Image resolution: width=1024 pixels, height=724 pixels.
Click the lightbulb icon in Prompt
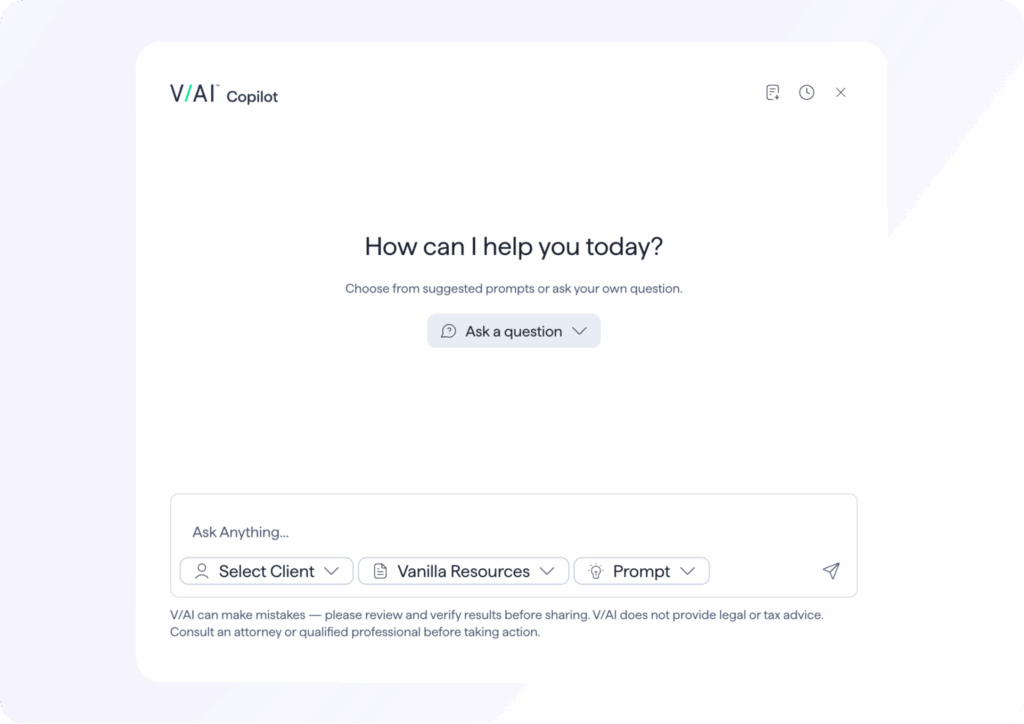[596, 571]
